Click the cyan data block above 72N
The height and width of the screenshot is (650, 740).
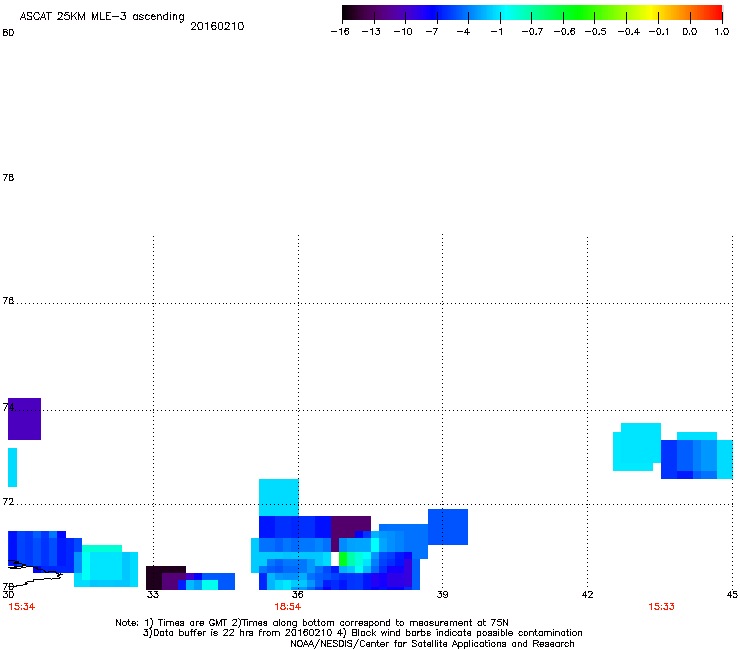[278, 497]
